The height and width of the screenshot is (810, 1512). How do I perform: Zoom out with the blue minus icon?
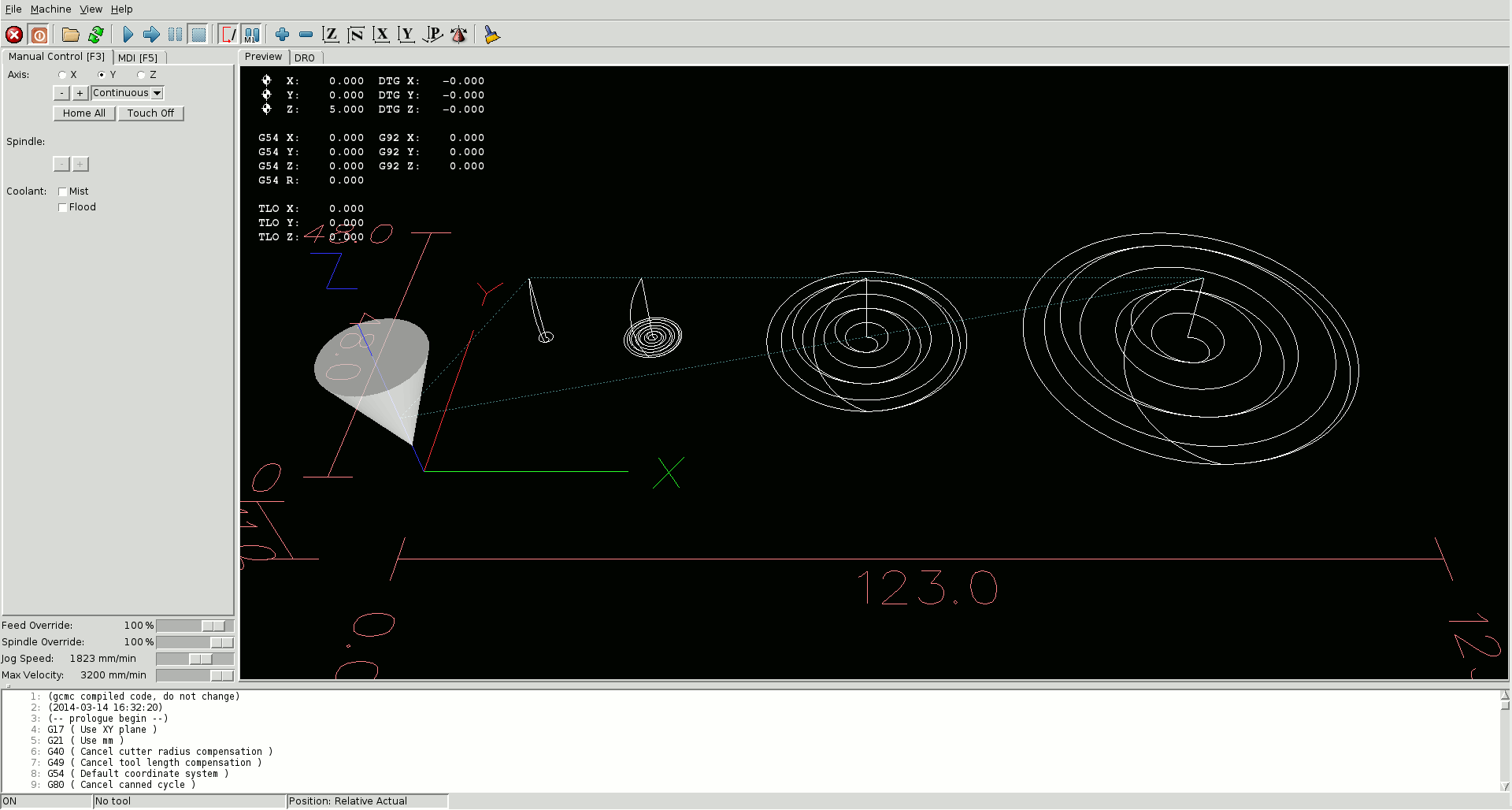[x=306, y=35]
